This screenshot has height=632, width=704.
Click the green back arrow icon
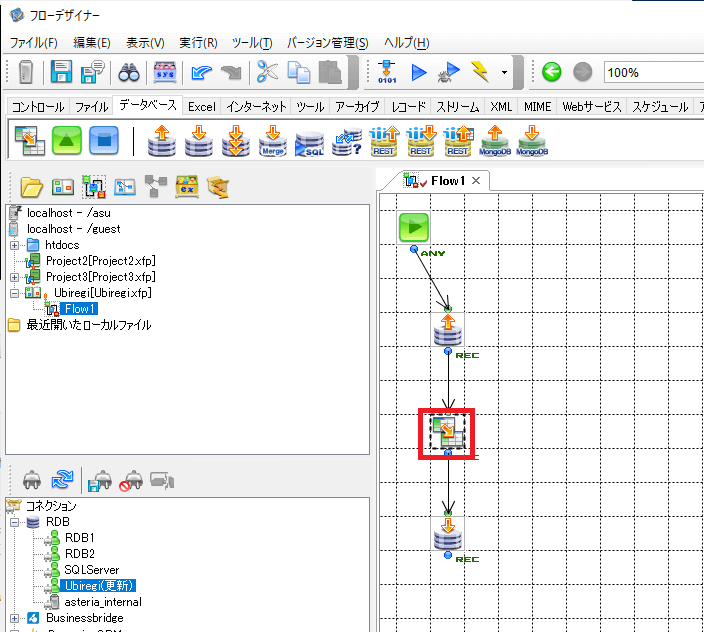pyautogui.click(x=551, y=72)
